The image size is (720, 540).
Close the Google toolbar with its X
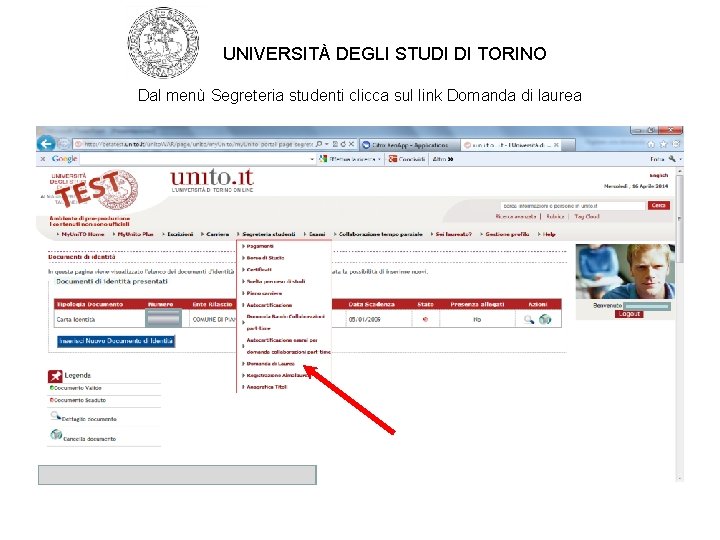click(43, 159)
